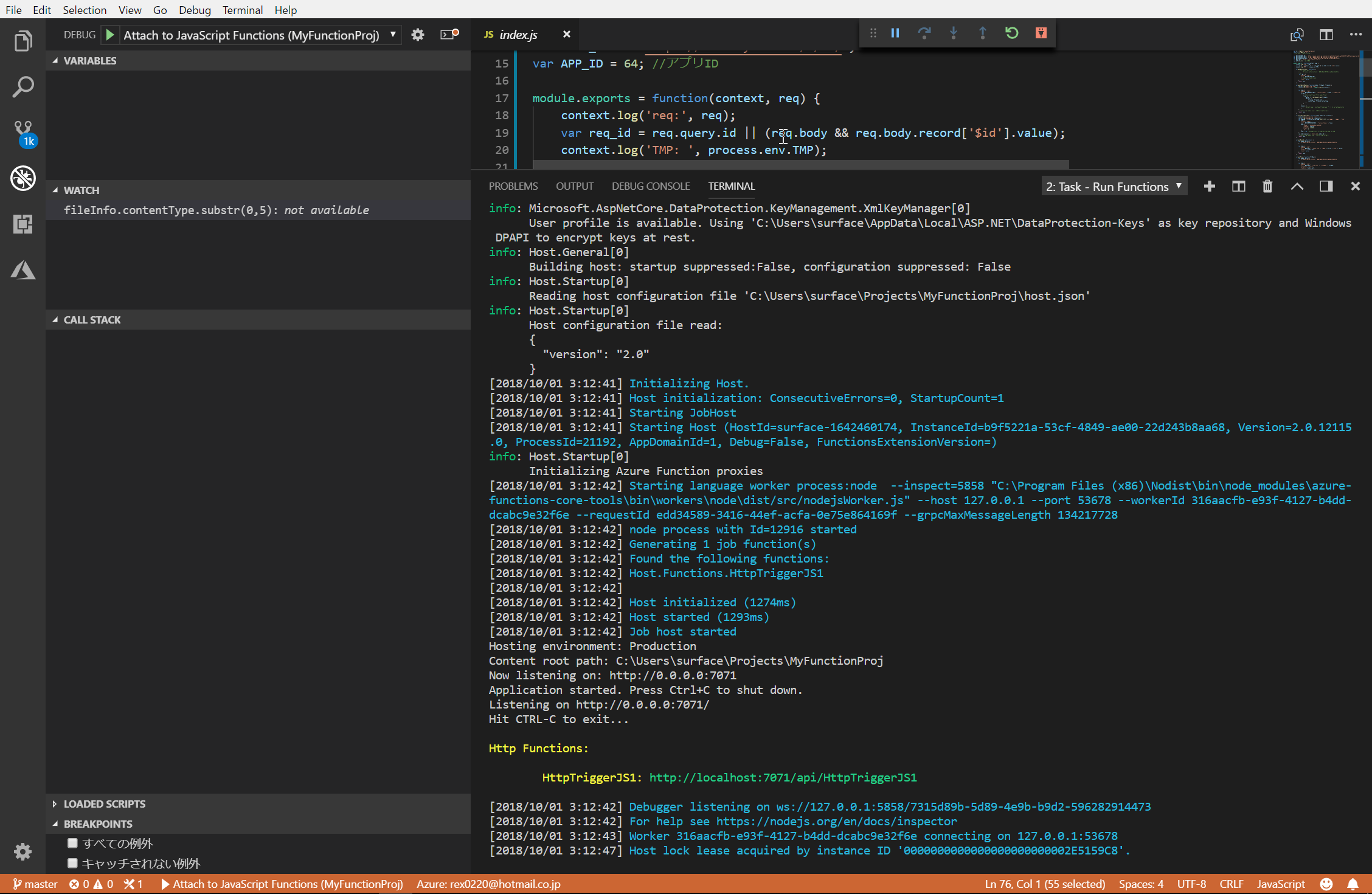
Task: Kill the terminal using the trash icon
Action: coord(1267,186)
